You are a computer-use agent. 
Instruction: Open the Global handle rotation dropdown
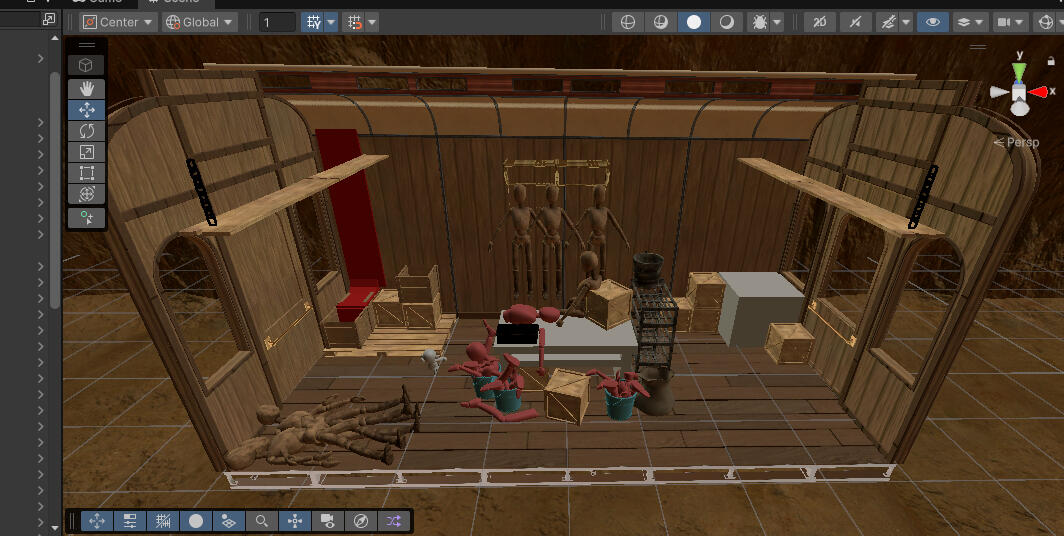pyautogui.click(x=199, y=22)
